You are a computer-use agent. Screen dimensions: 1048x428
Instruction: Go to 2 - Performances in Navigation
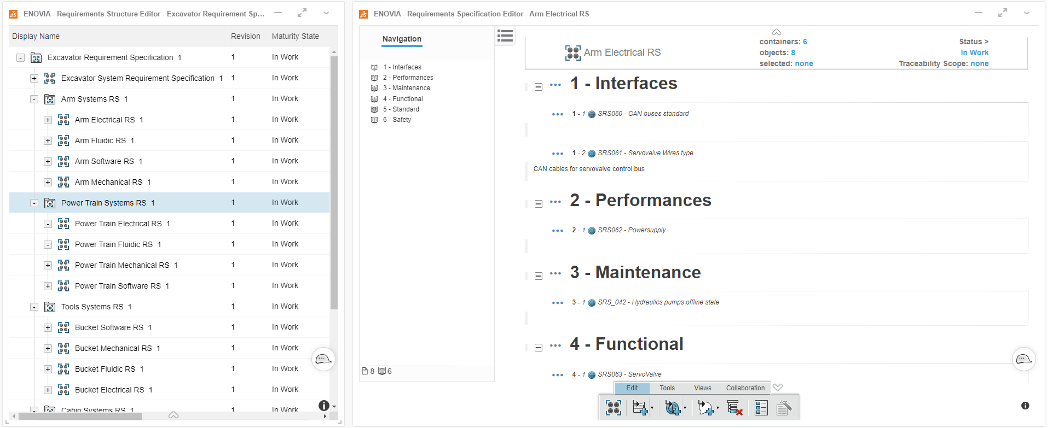pyautogui.click(x=408, y=78)
